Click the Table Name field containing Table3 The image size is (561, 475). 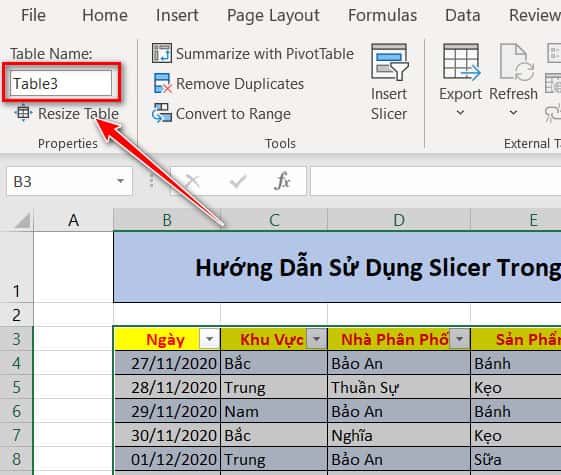pos(61,83)
